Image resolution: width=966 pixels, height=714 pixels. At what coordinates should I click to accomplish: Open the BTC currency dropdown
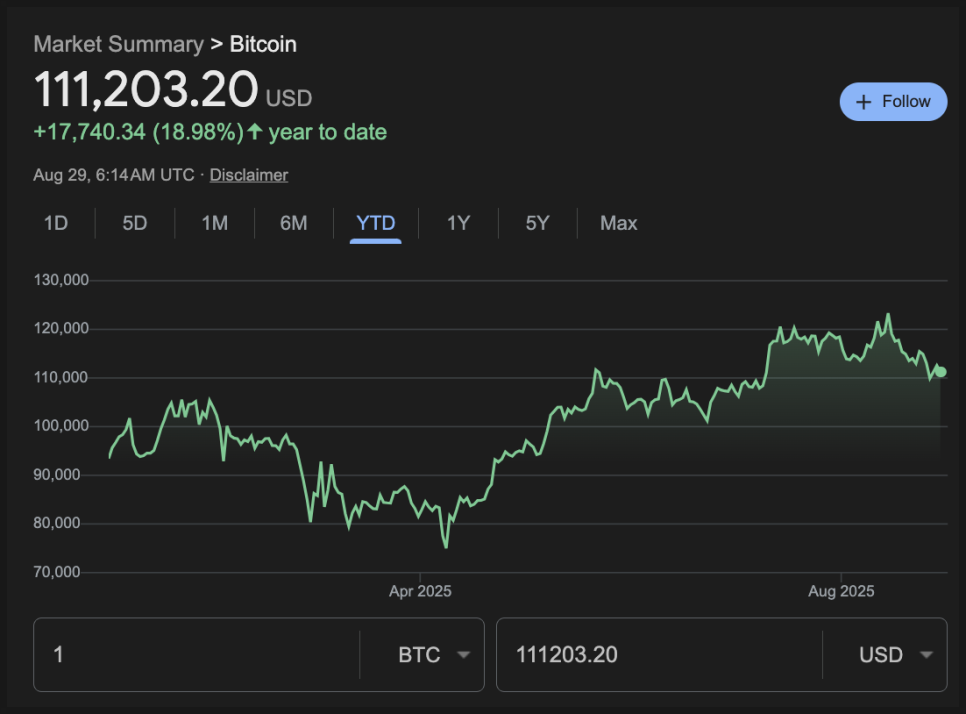tap(434, 654)
